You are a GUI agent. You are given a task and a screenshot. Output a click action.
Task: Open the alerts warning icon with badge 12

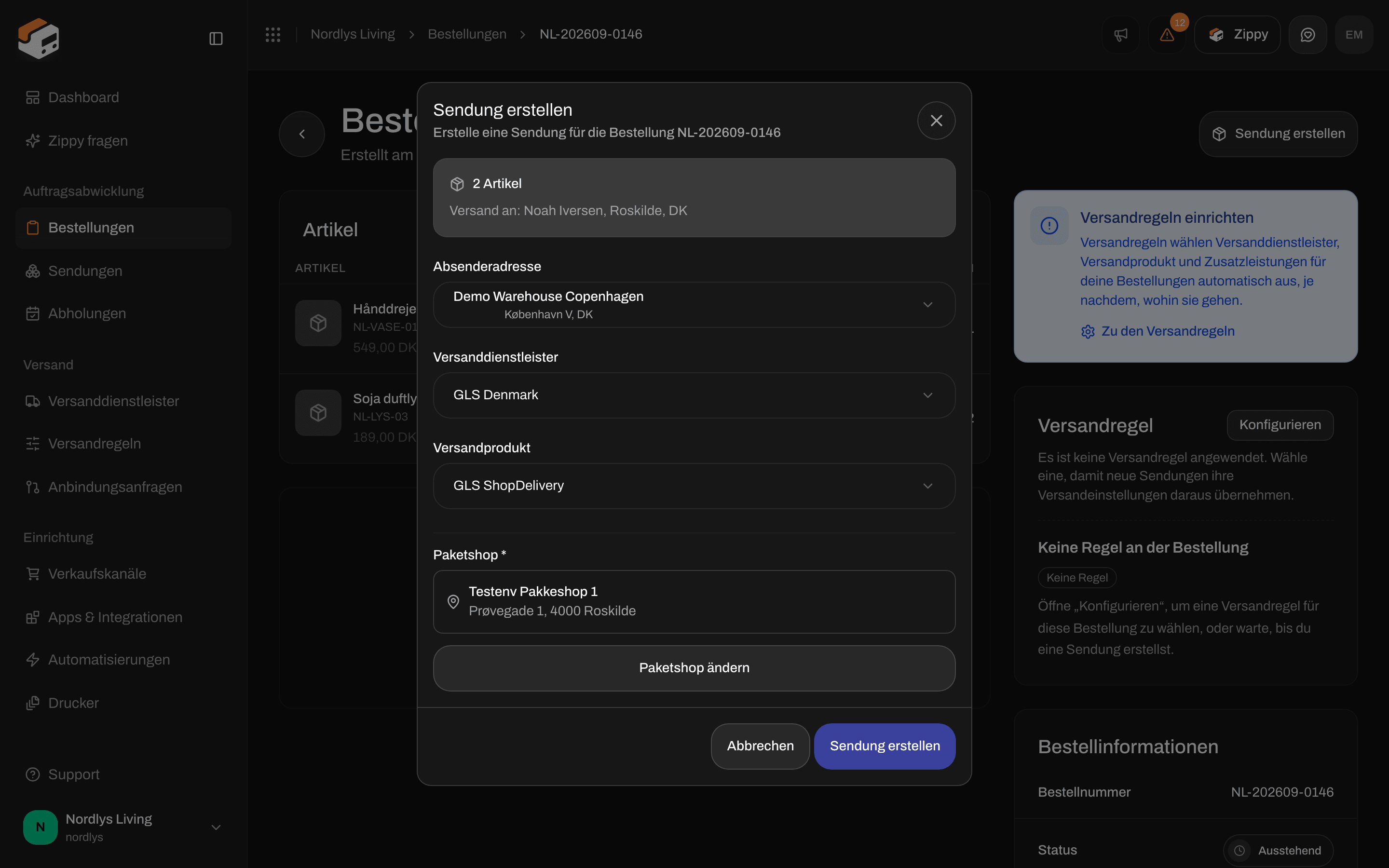(1167, 34)
